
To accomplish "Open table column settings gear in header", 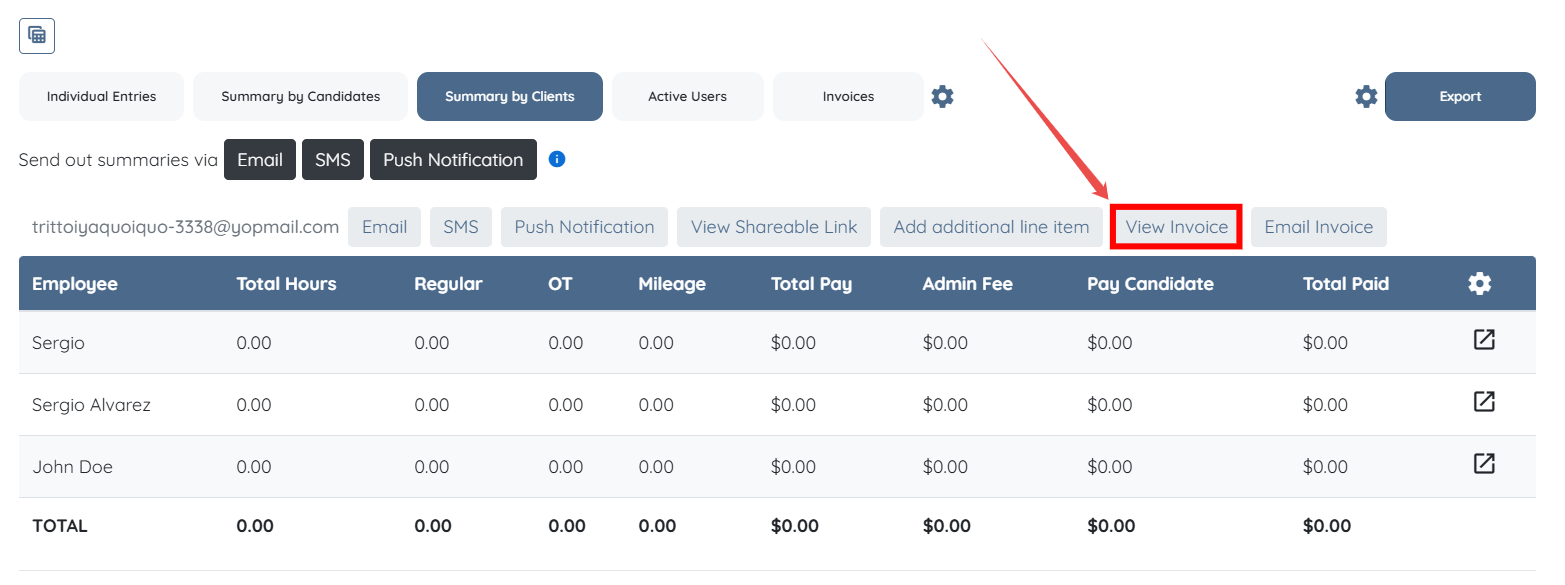I will click(x=1479, y=284).
